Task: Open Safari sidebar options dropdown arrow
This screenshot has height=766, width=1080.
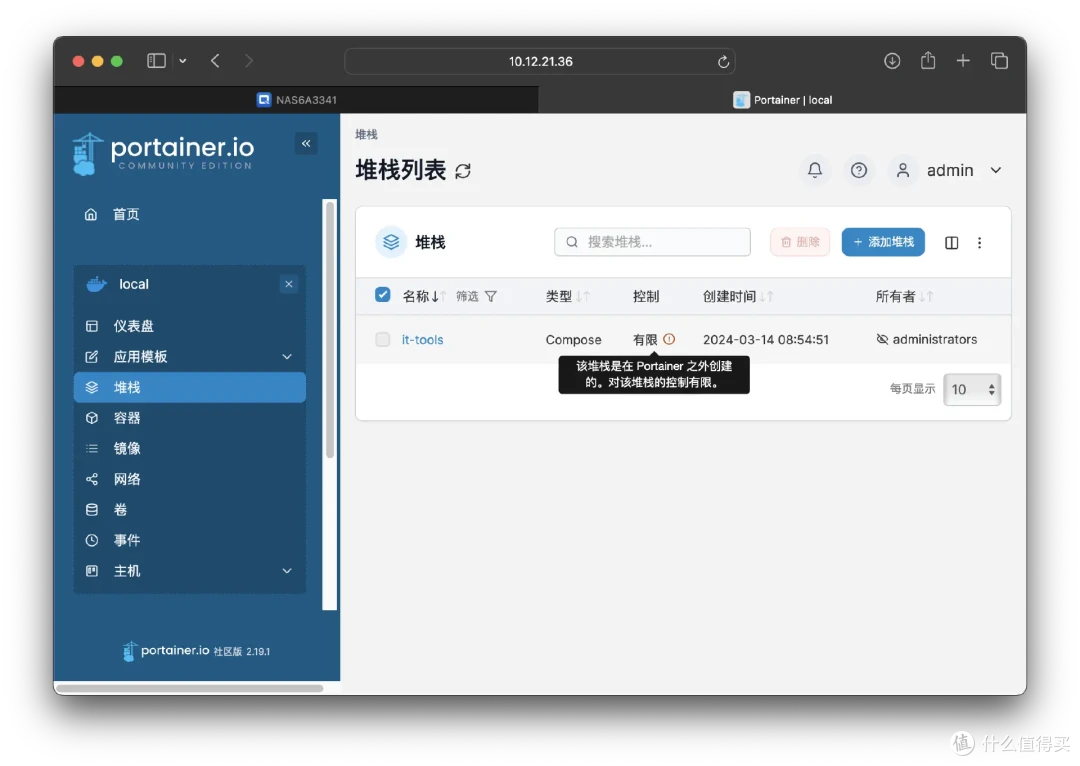Action: [183, 61]
